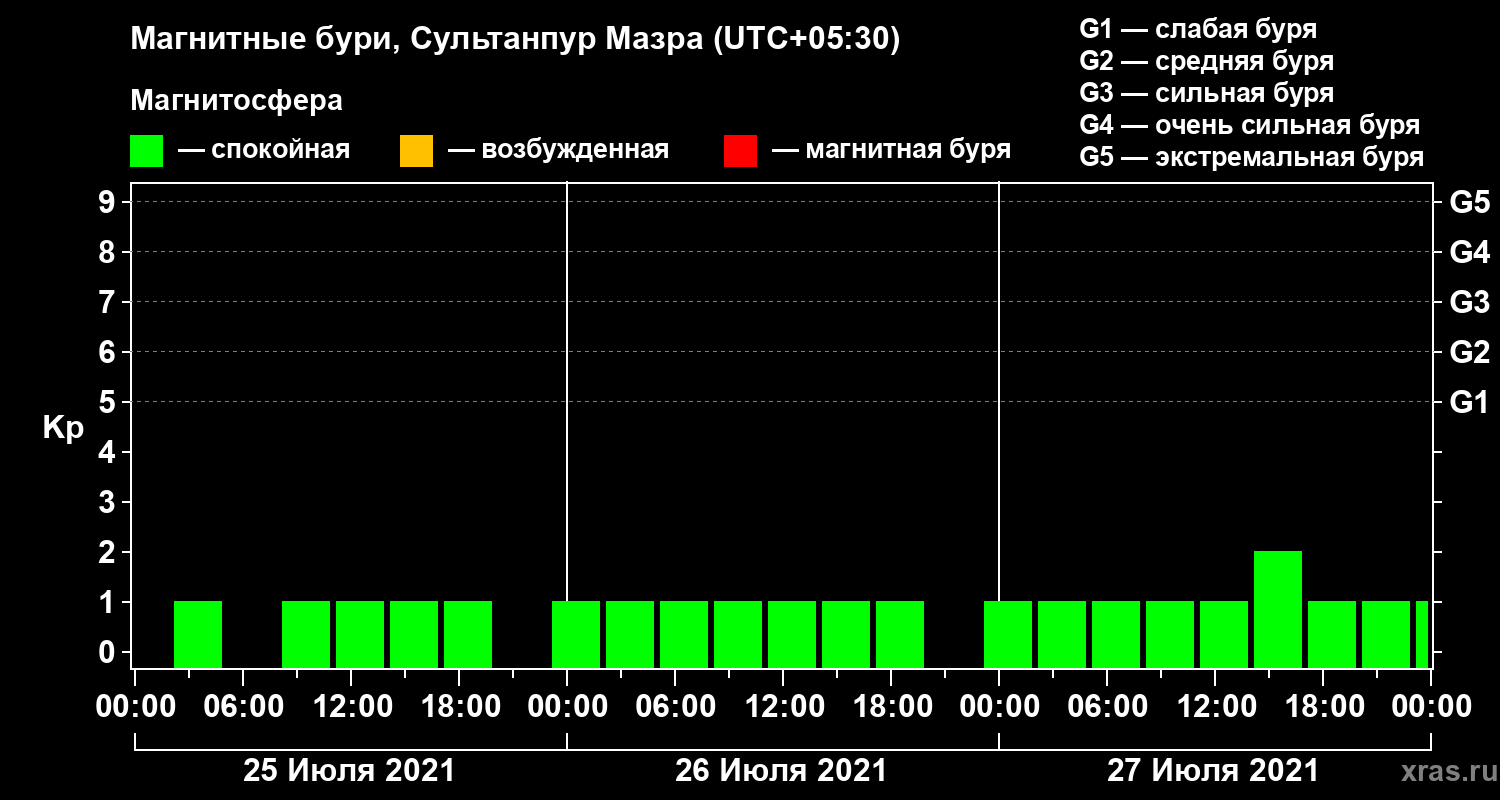Image resolution: width=1500 pixels, height=800 pixels.
Task: Click the 'G2' label on the right axis
Action: pyautogui.click(x=1470, y=352)
